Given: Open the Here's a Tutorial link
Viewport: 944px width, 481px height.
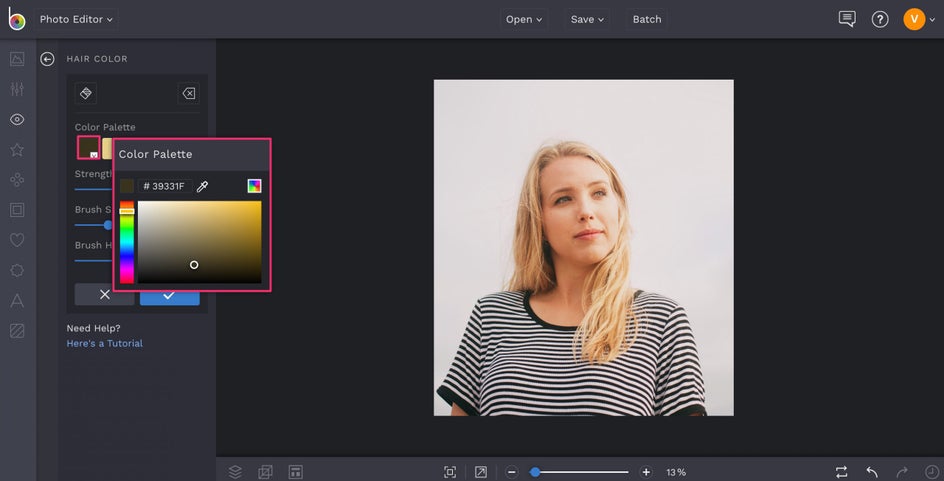Looking at the screenshot, I should [105, 343].
